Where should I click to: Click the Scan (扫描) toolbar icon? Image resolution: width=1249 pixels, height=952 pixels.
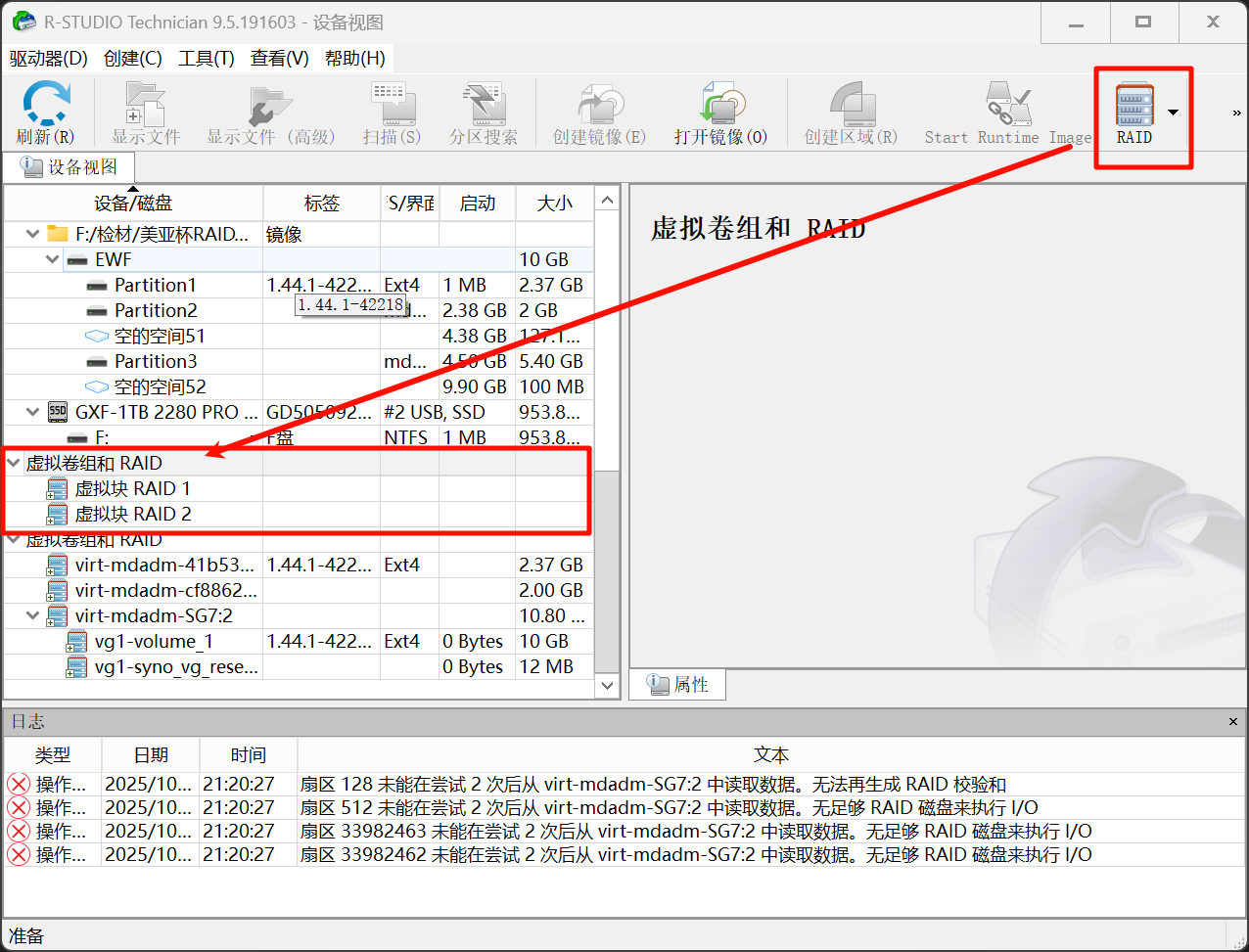click(x=392, y=105)
